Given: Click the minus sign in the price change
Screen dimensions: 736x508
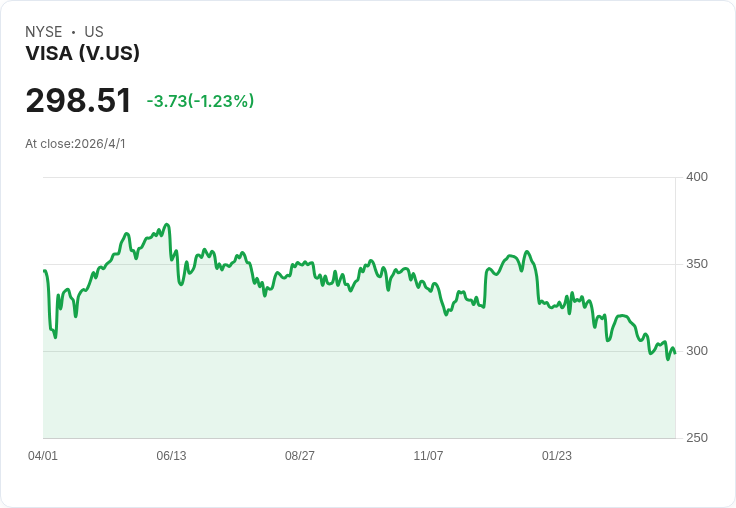Looking at the screenshot, I should [150, 101].
